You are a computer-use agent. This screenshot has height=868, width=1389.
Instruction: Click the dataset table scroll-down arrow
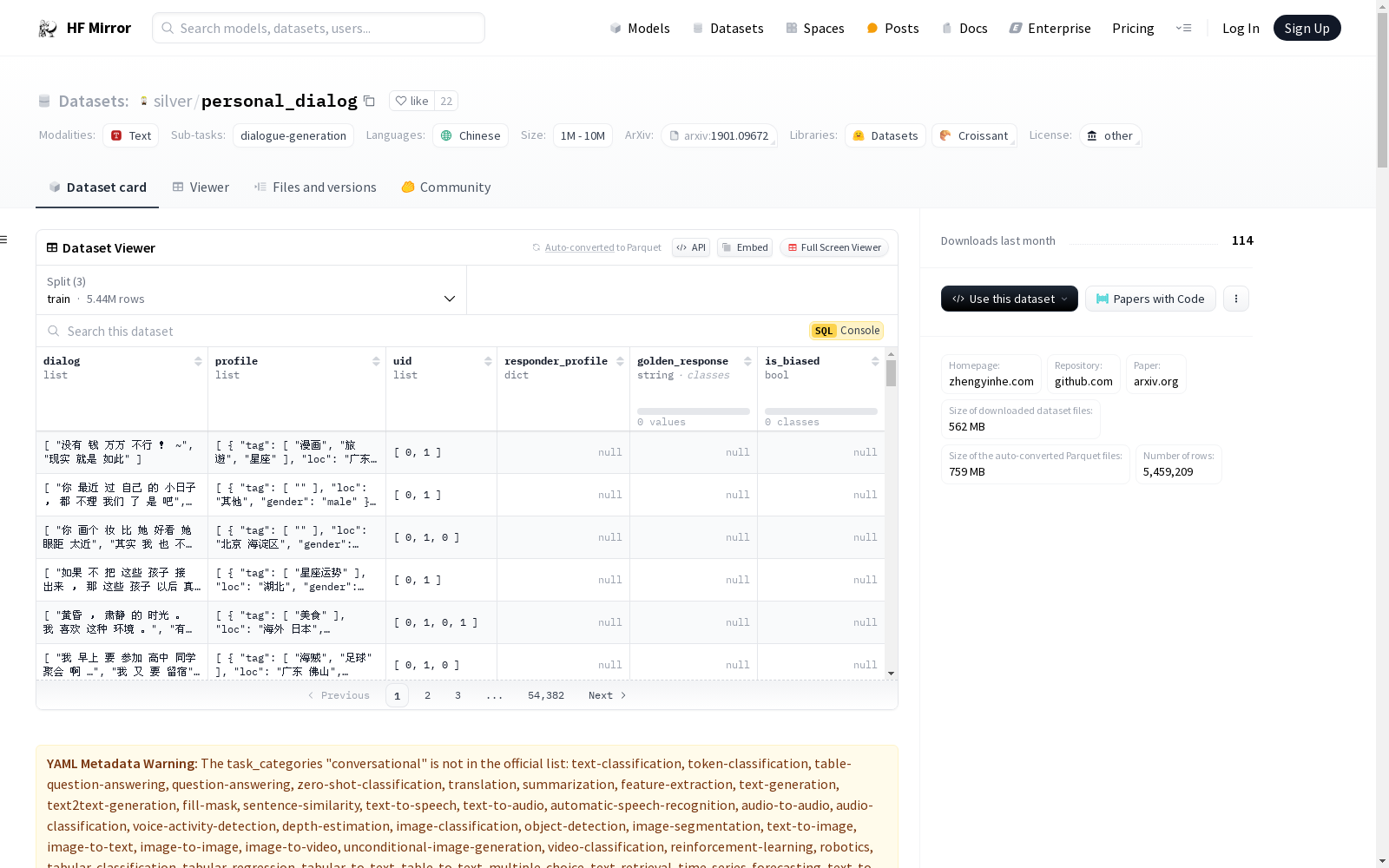pyautogui.click(x=892, y=674)
